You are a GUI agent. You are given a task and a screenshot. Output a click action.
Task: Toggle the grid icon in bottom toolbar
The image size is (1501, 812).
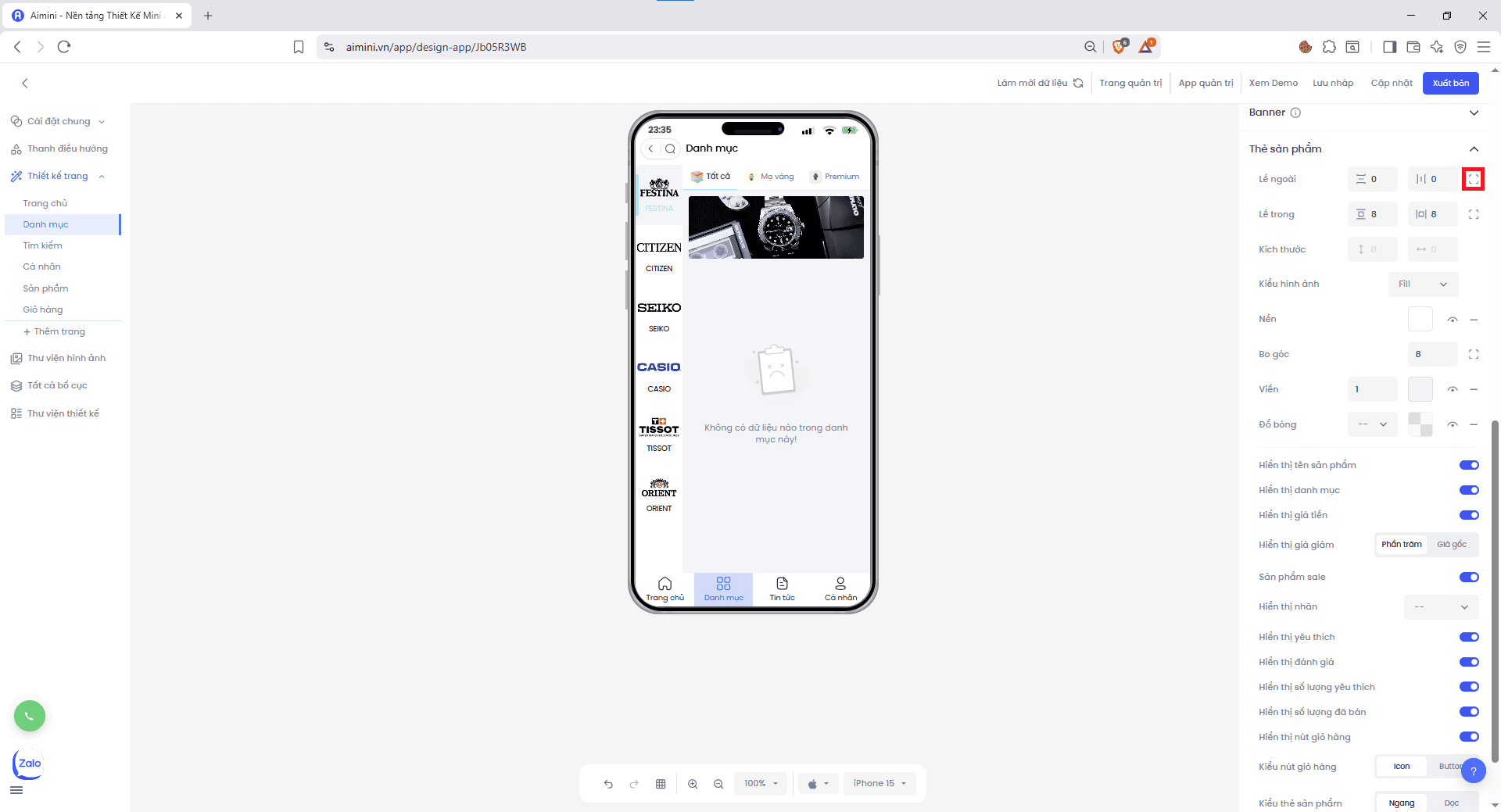pos(661,784)
